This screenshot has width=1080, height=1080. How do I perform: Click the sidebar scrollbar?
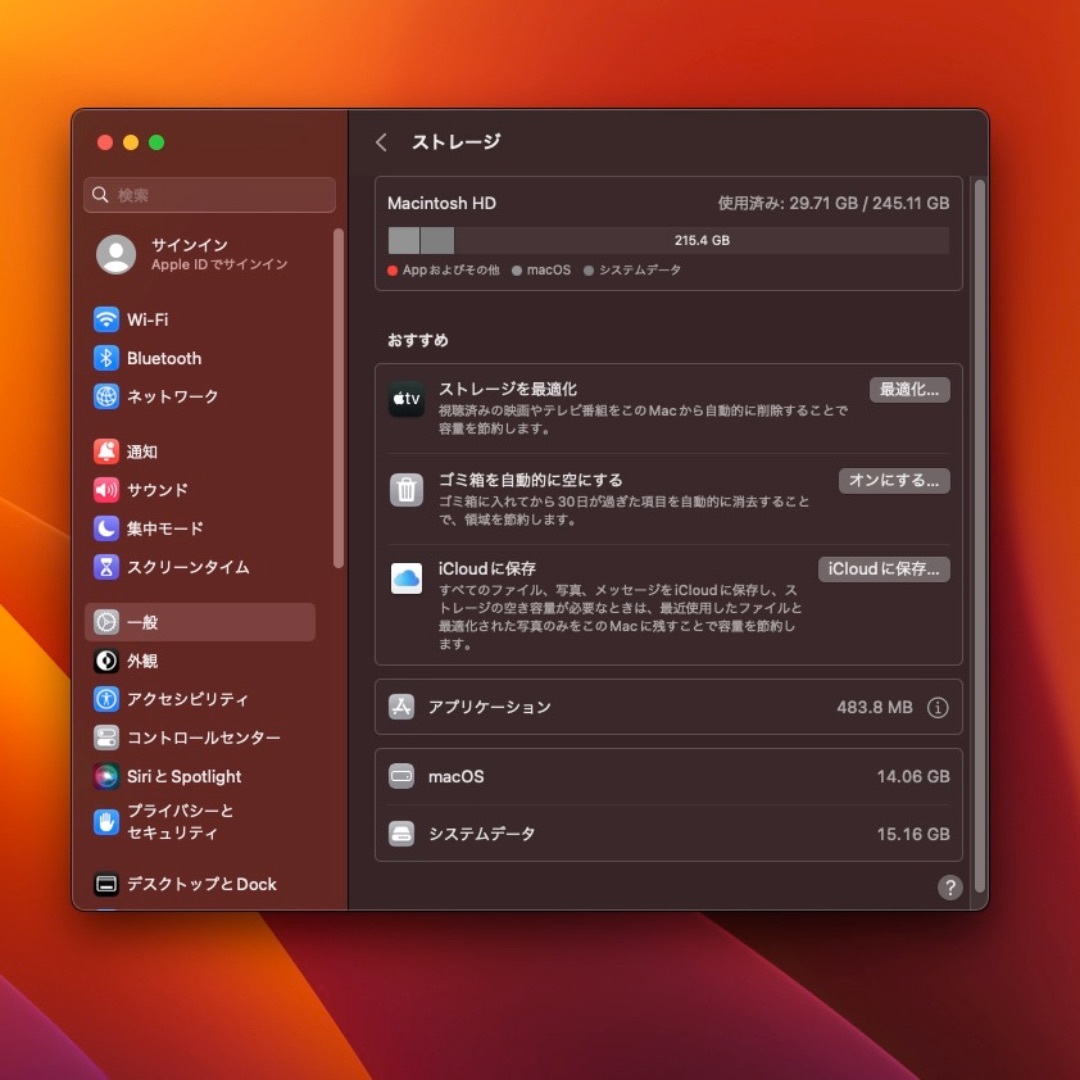[338, 398]
